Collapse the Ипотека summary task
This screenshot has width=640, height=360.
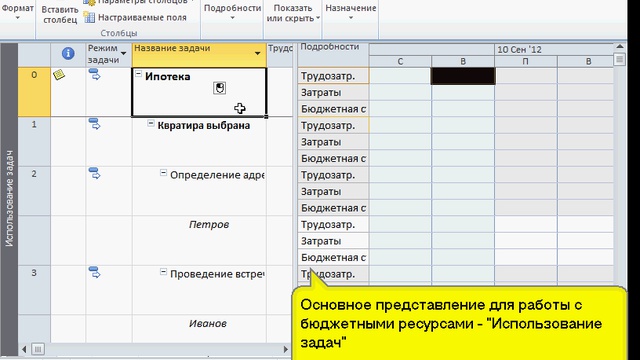(x=138, y=74)
